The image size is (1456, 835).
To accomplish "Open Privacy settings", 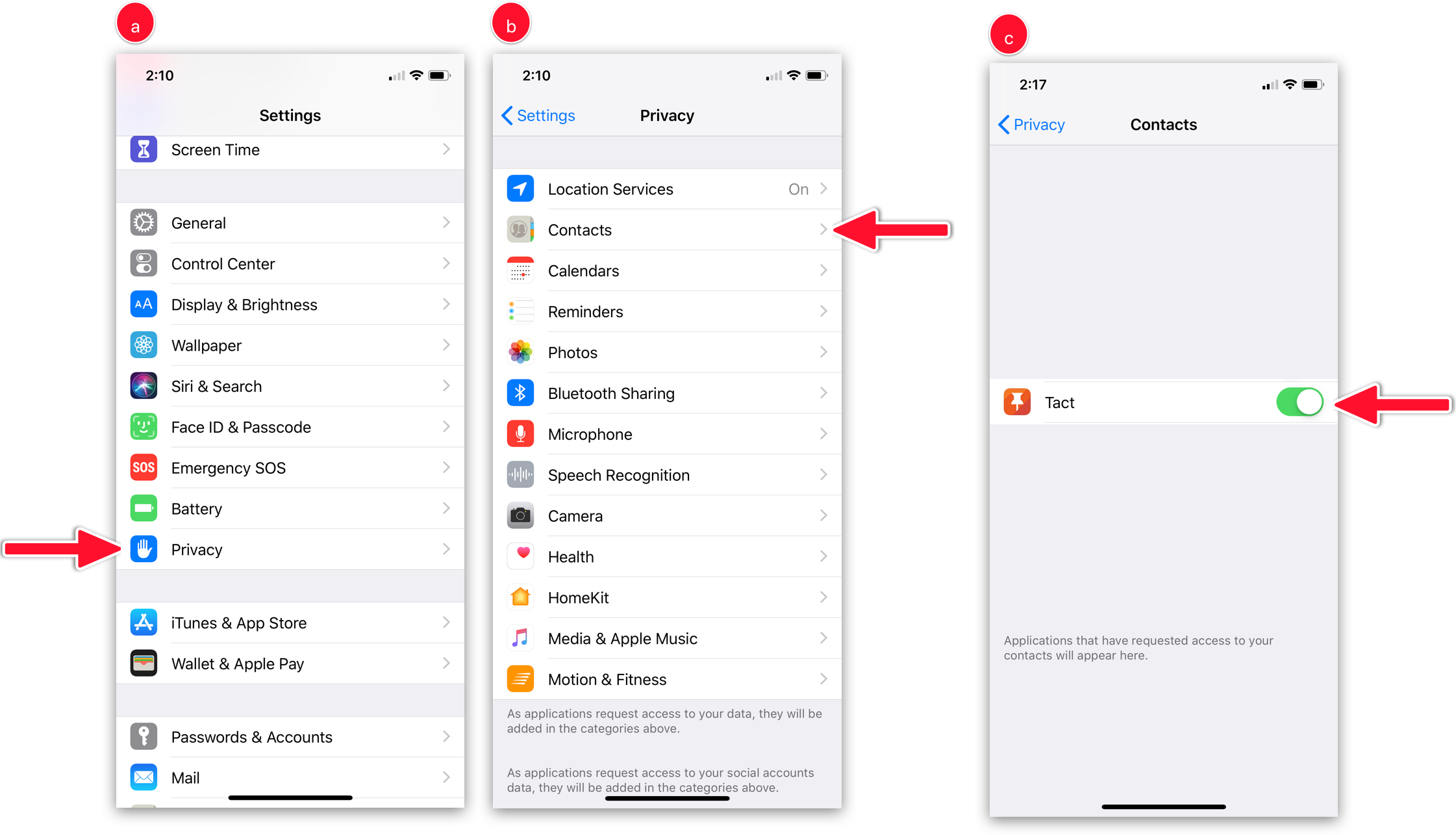I will [x=289, y=549].
